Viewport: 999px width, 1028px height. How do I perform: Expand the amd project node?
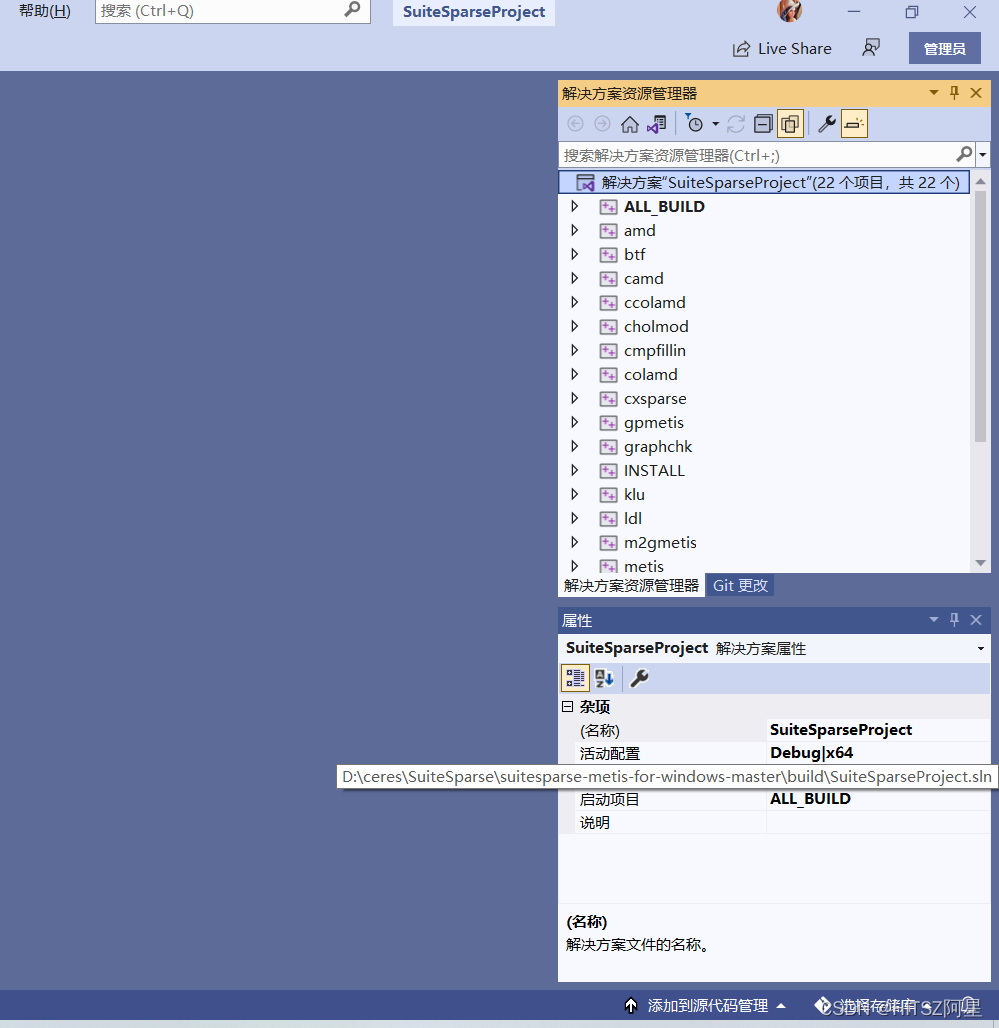[x=575, y=231]
